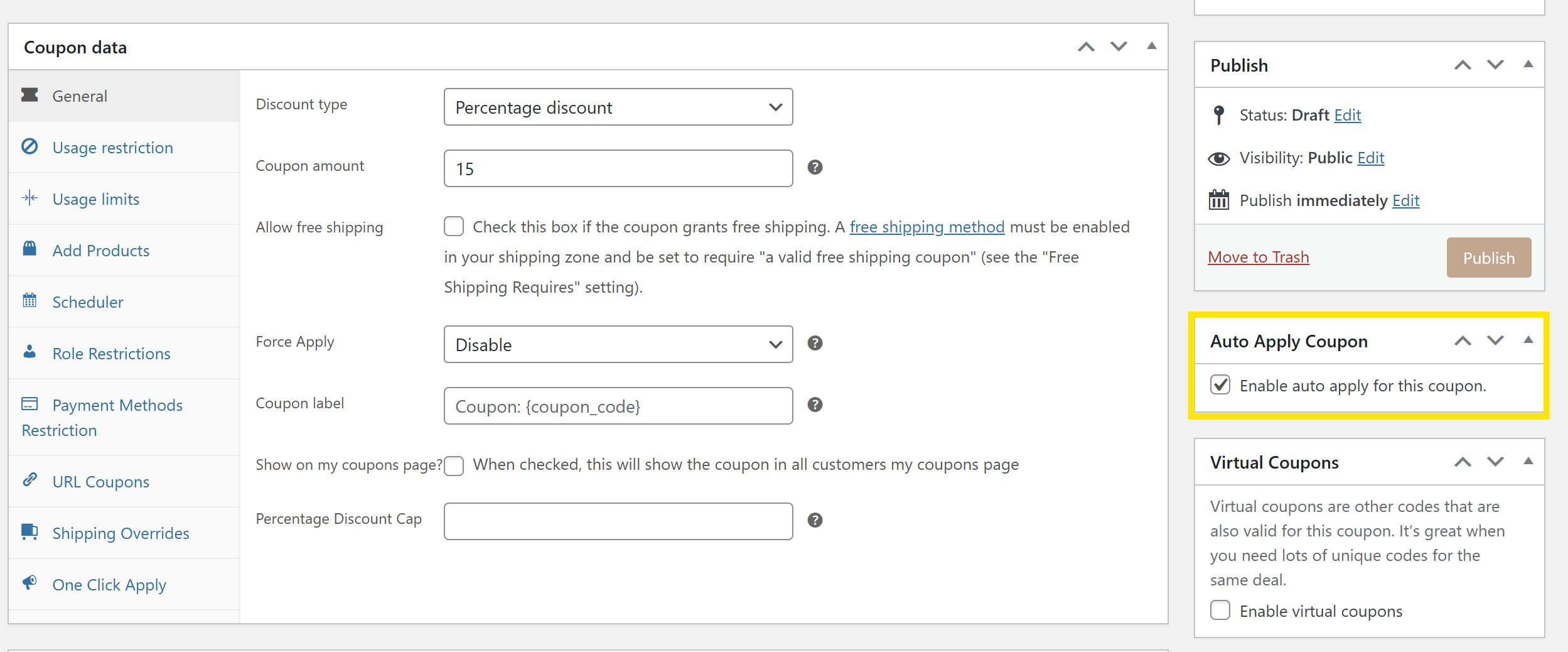The image size is (1568, 652).
Task: Click the One Click Apply megaphone icon
Action: click(30, 582)
